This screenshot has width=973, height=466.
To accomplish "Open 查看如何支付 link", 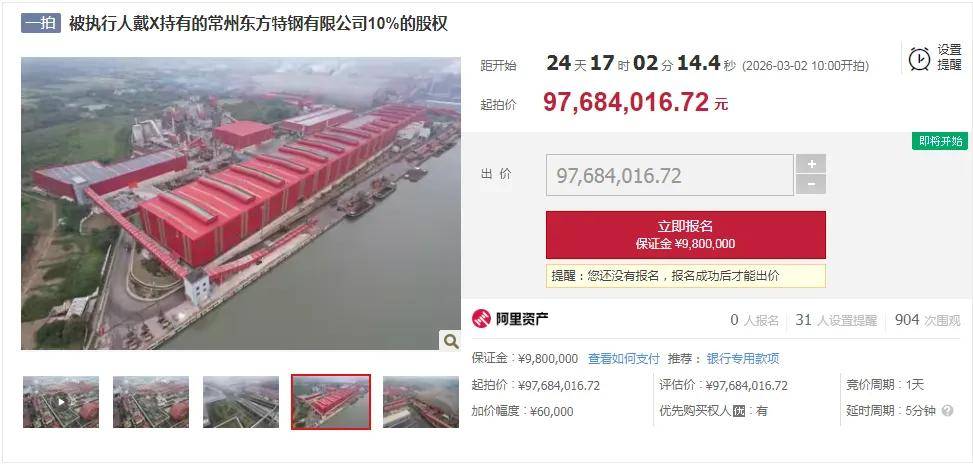I will (x=624, y=359).
